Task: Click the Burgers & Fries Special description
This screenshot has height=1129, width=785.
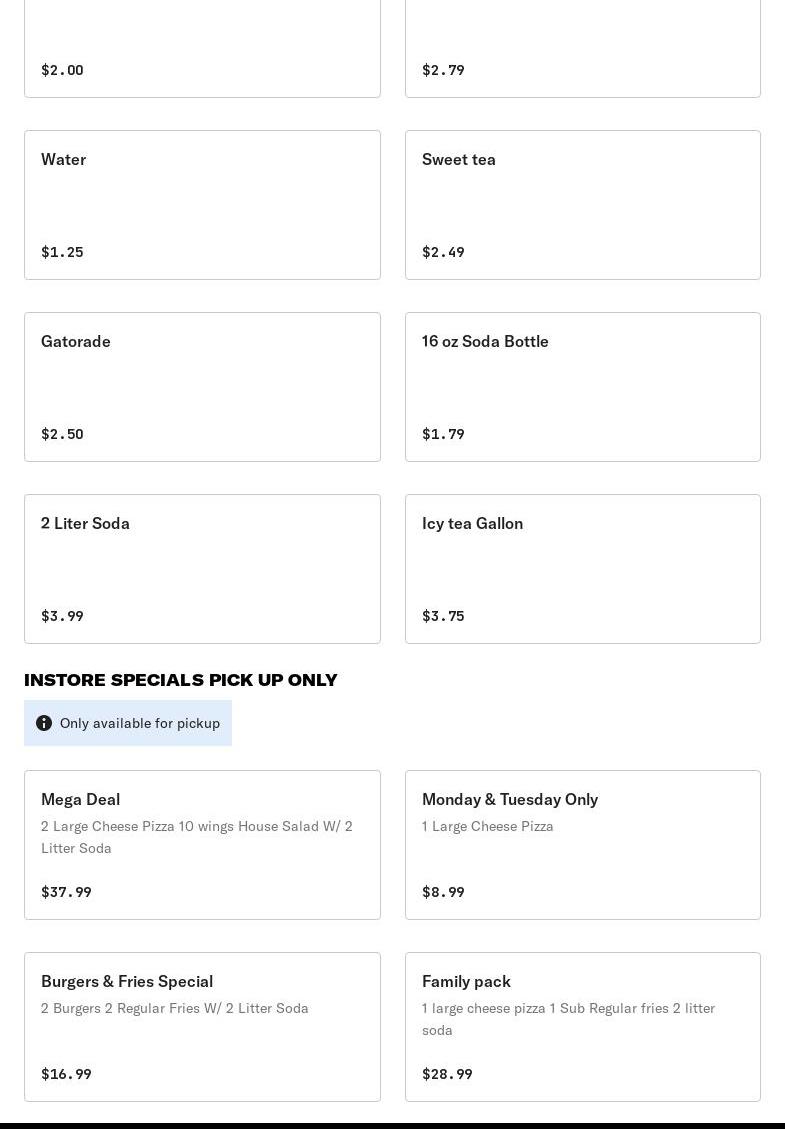Action: coord(175,1008)
